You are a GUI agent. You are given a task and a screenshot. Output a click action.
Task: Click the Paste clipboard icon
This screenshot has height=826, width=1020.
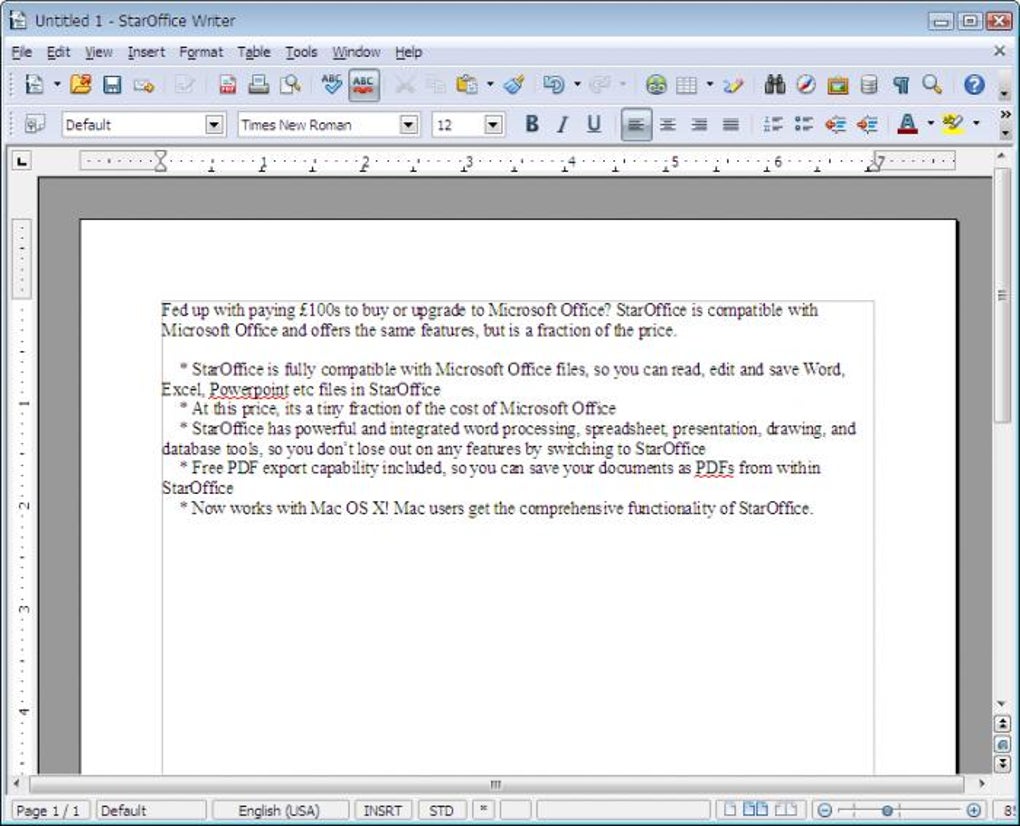[466, 85]
